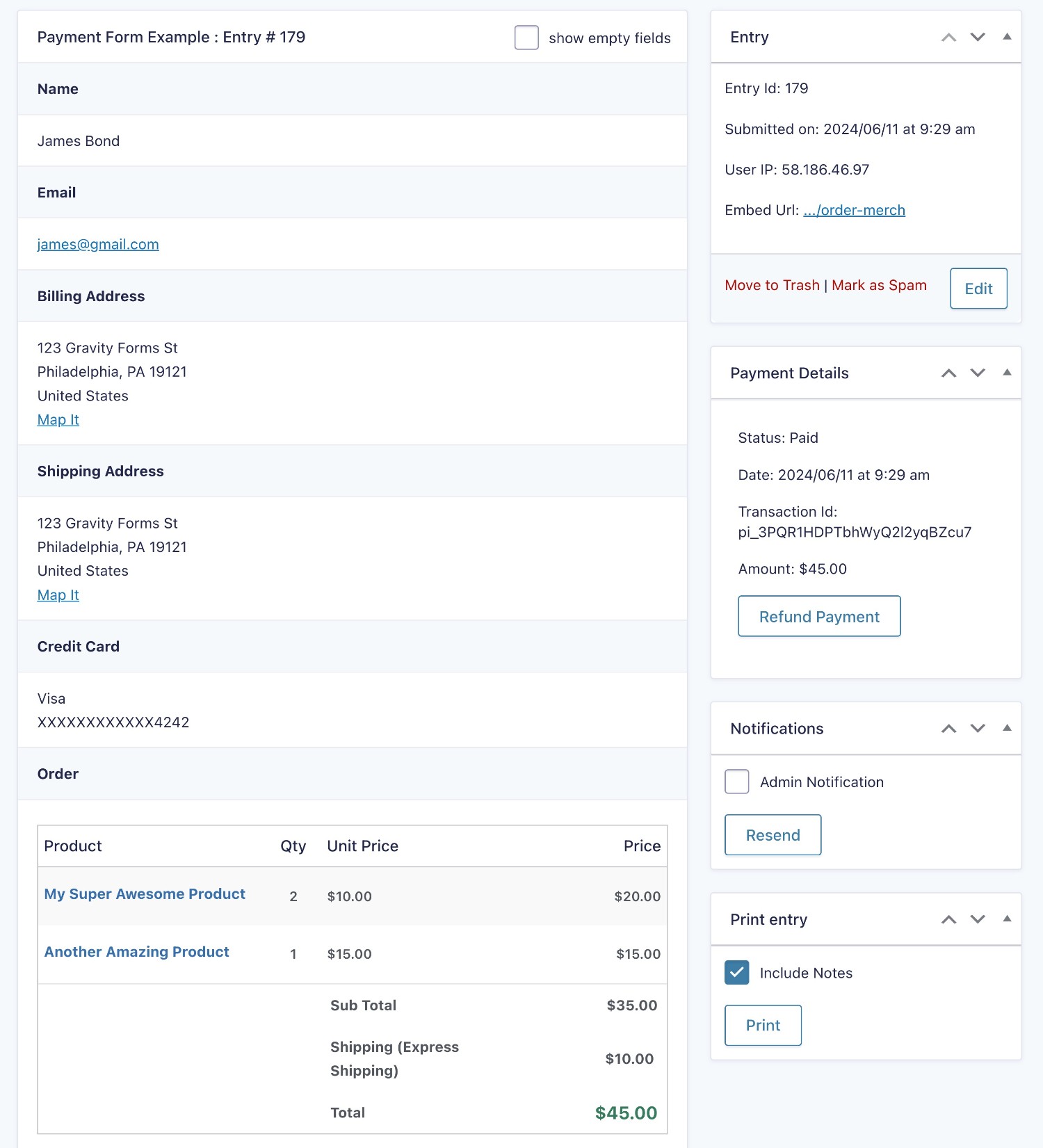This screenshot has width=1043, height=1148.
Task: Click the Unit Price column header
Action: point(363,846)
